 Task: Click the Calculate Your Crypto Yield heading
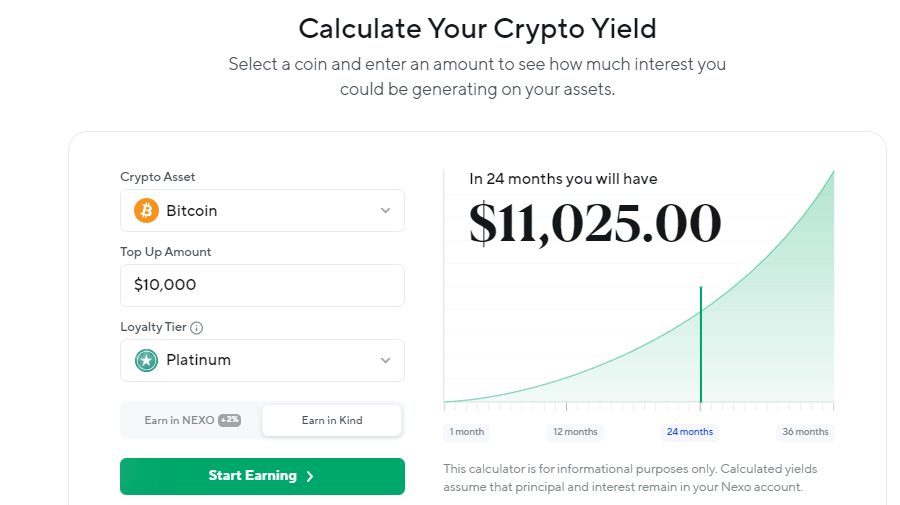(x=477, y=27)
